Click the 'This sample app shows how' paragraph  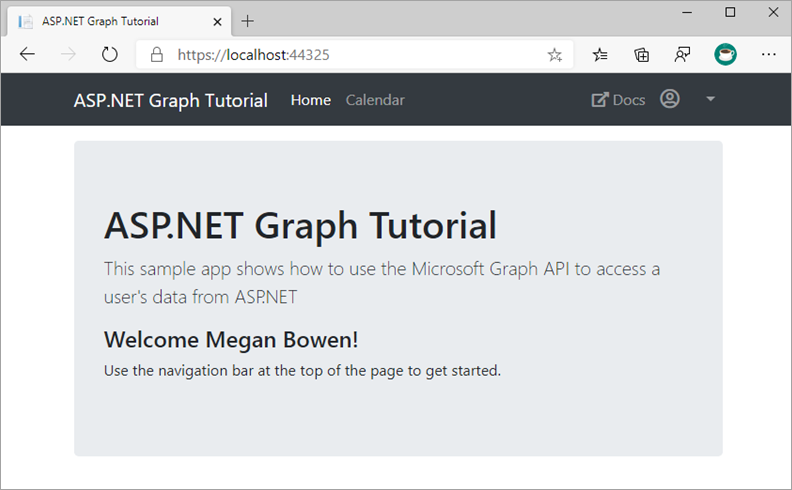pos(382,283)
